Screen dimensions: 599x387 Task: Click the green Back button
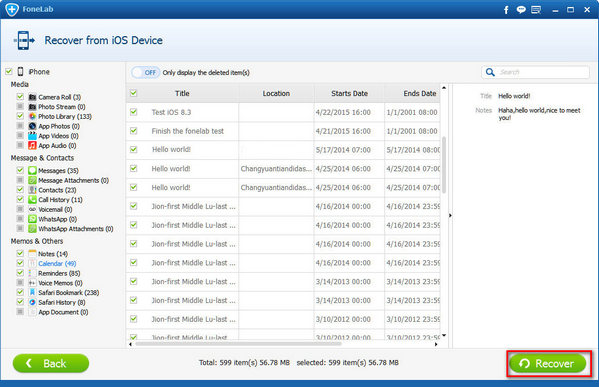[x=51, y=363]
